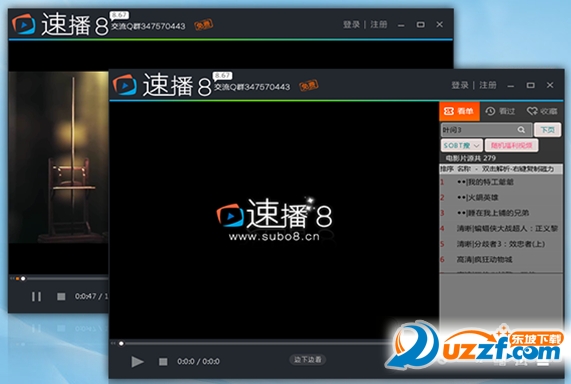Switch to the 看过 history tab
The image size is (571, 384).
pyautogui.click(x=500, y=111)
